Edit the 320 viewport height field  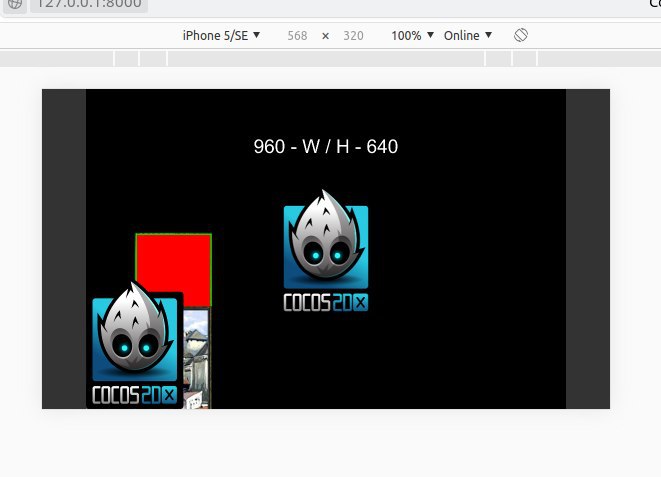point(353,36)
